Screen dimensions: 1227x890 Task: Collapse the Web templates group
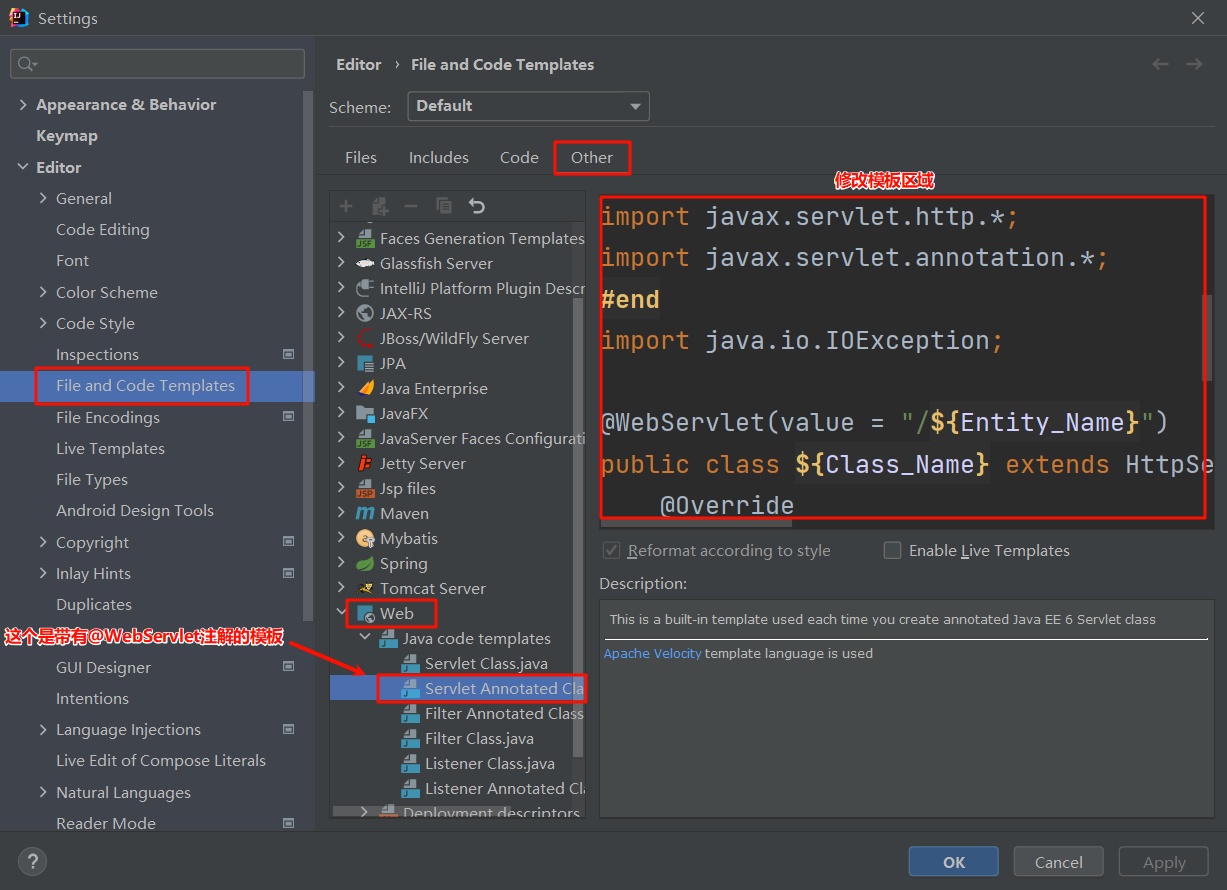click(x=342, y=613)
